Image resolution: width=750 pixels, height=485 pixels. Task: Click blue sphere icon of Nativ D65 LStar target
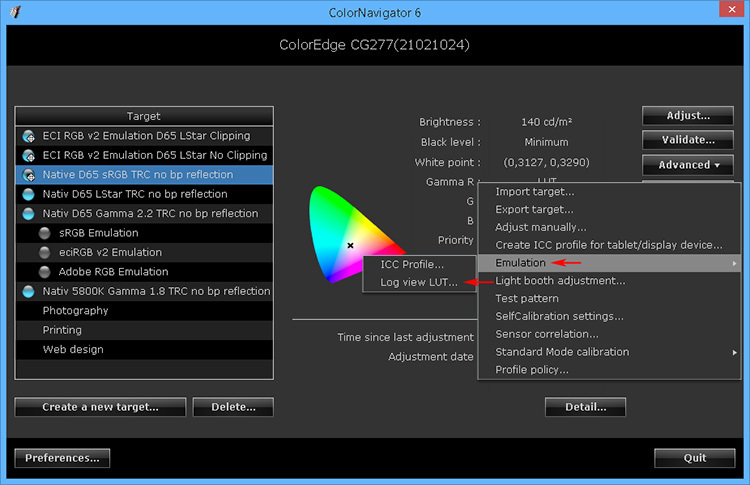[29, 194]
